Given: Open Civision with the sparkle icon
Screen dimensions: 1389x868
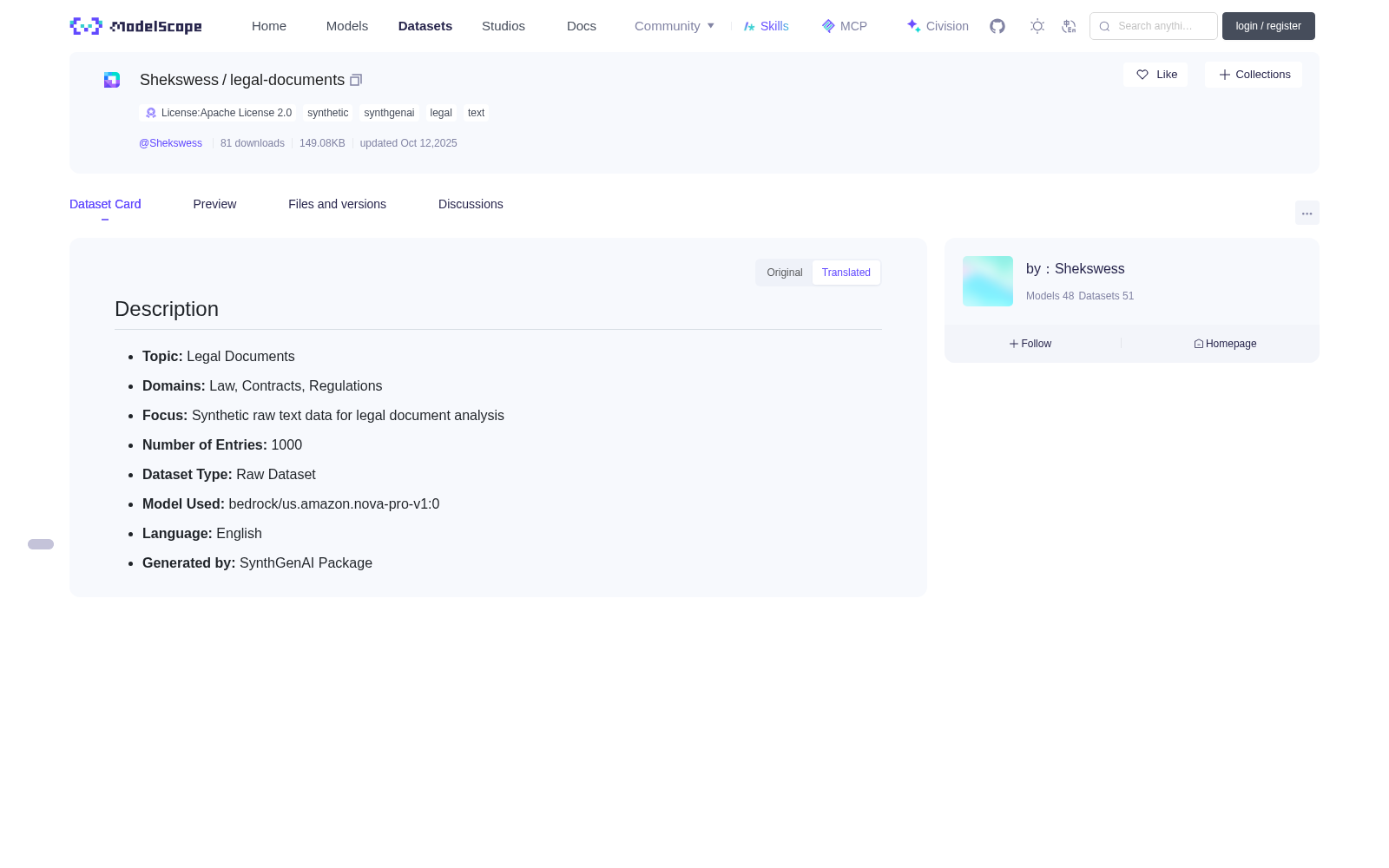Looking at the screenshot, I should pos(938,26).
